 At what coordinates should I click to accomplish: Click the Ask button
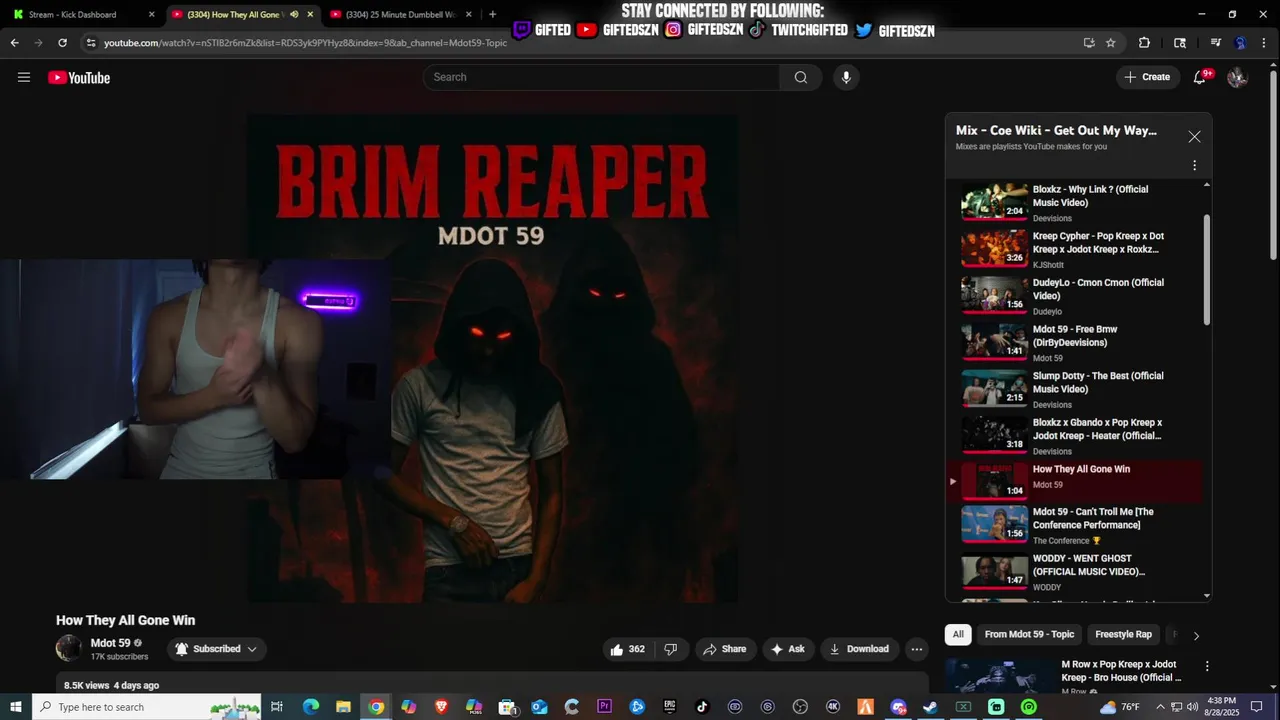click(787, 649)
